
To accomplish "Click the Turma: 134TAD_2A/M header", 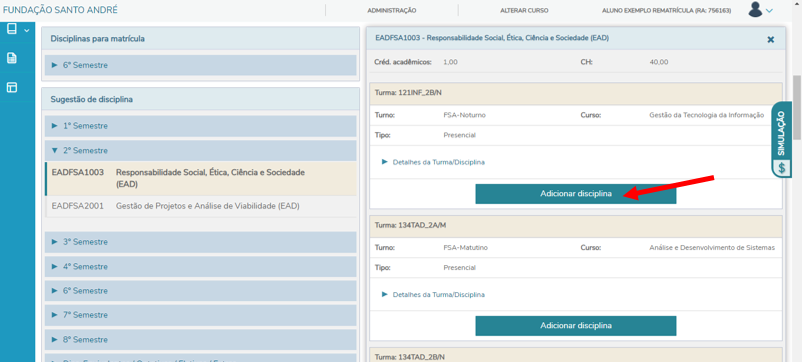I will 575,225.
